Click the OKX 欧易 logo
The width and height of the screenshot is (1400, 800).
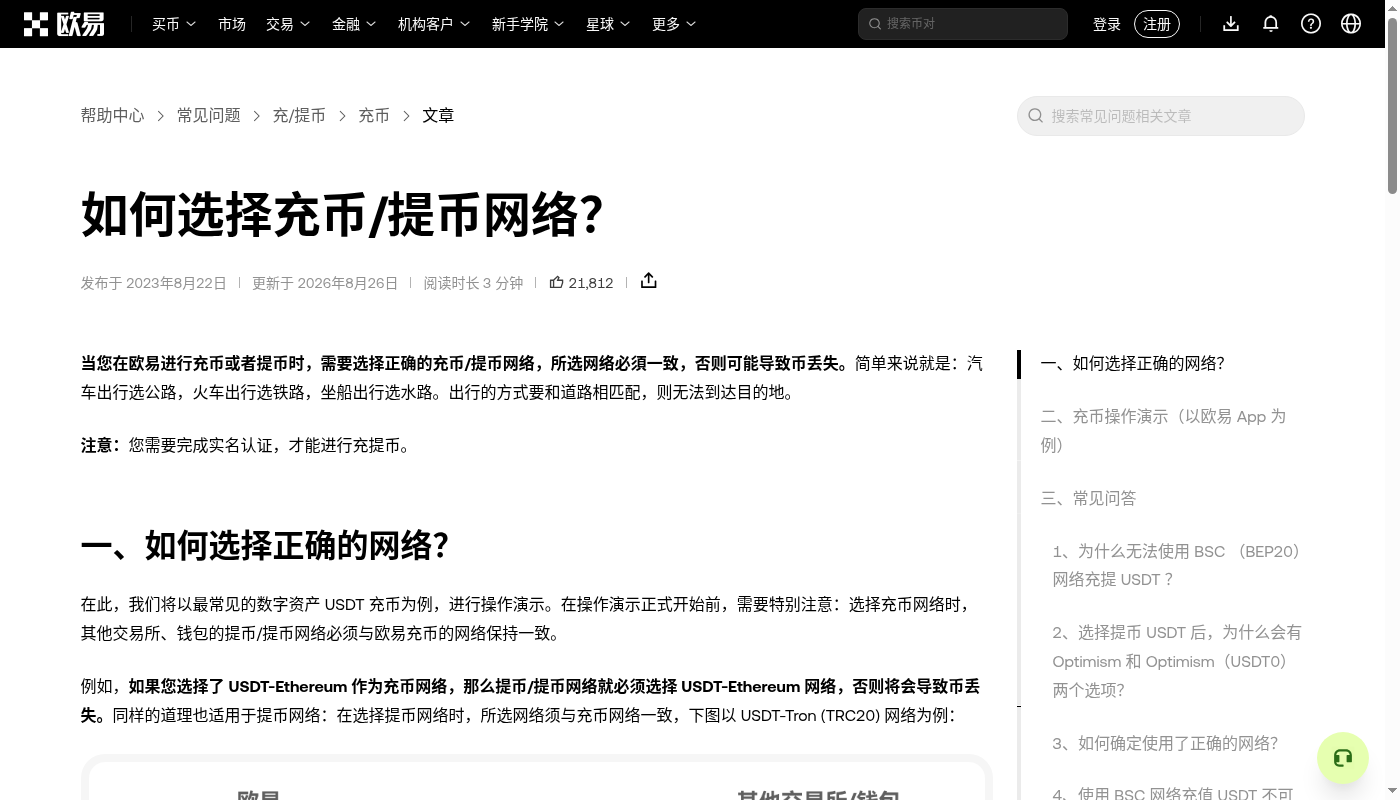64,24
